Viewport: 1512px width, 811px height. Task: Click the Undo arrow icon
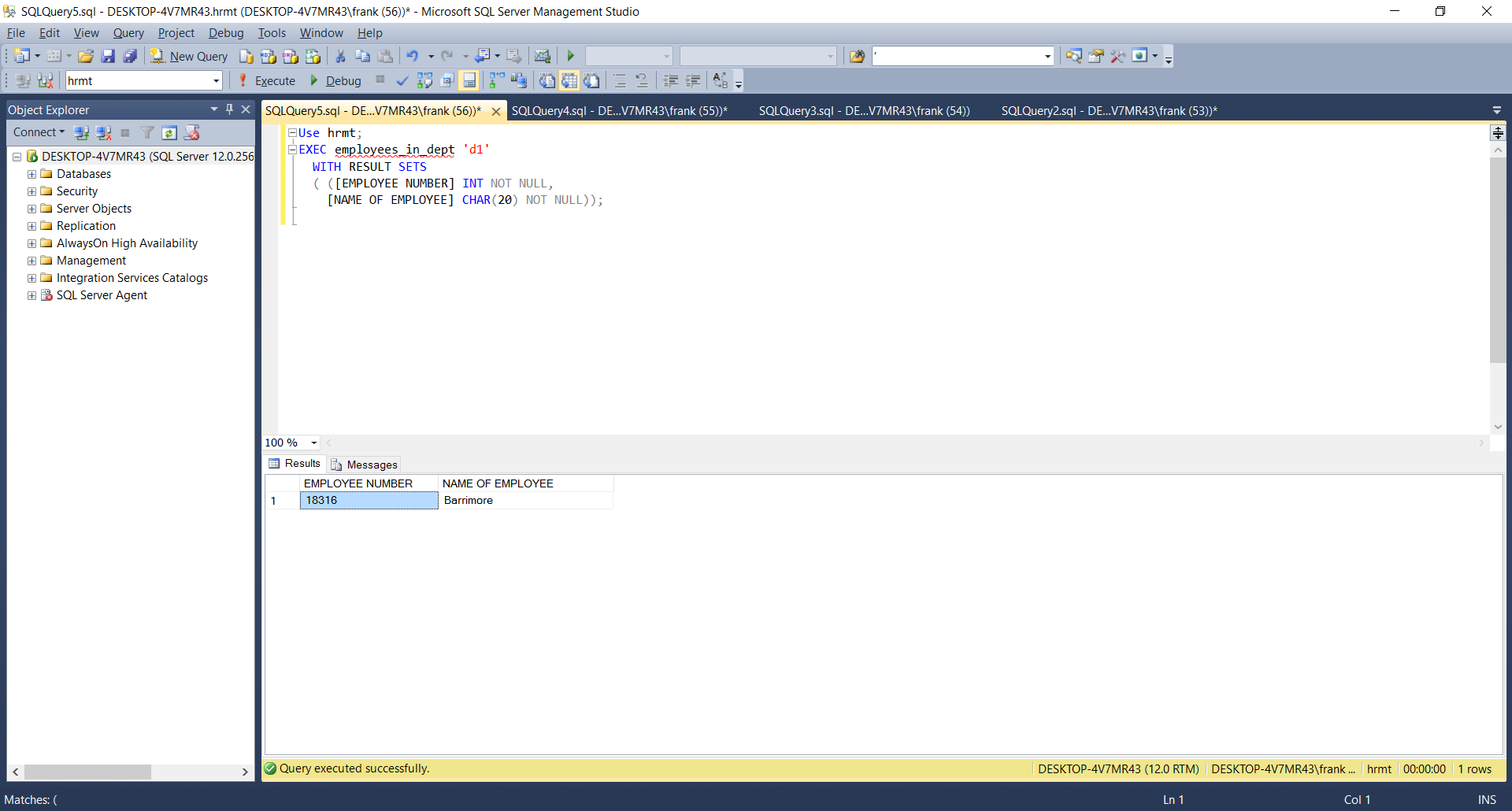coord(412,56)
